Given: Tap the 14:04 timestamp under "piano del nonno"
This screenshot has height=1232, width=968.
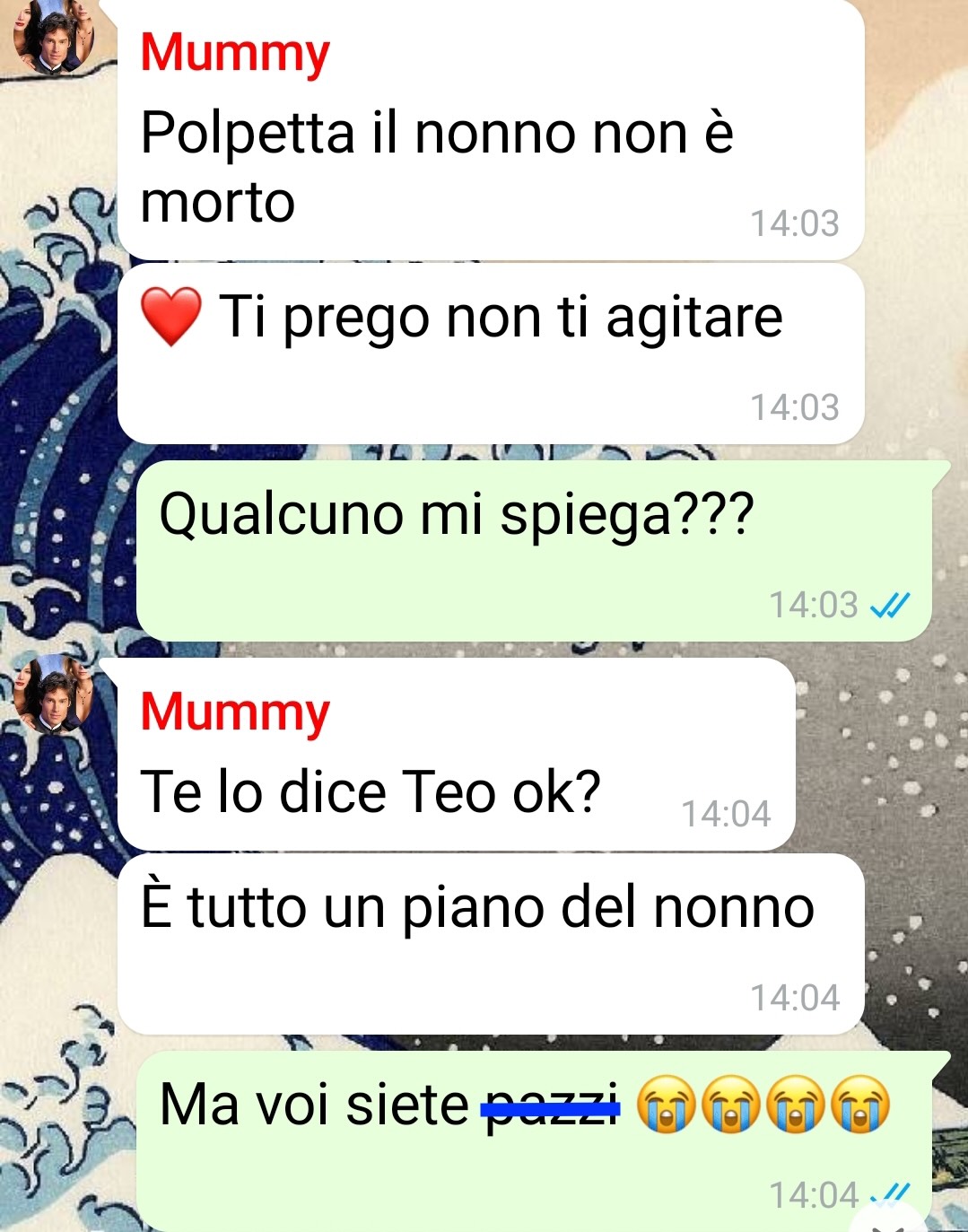Looking at the screenshot, I should pos(794,998).
